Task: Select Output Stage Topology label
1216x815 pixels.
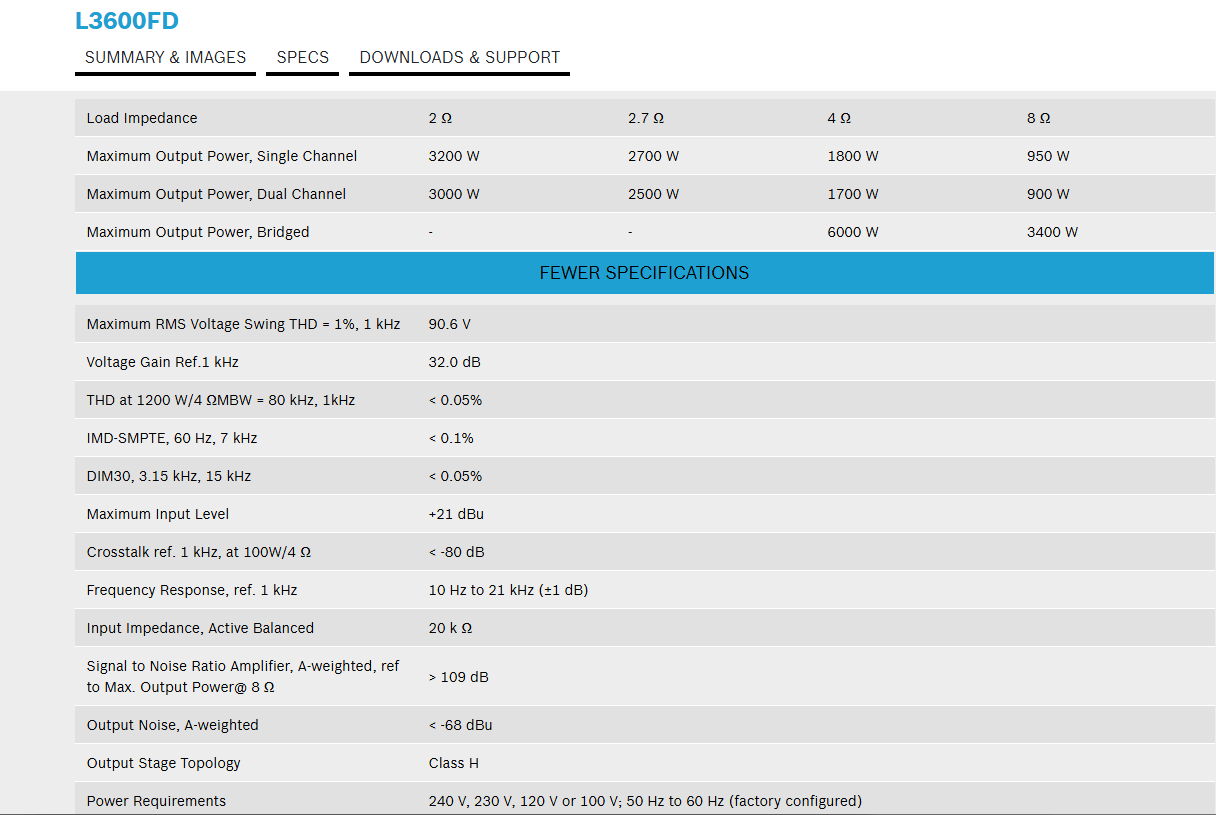Action: point(164,763)
